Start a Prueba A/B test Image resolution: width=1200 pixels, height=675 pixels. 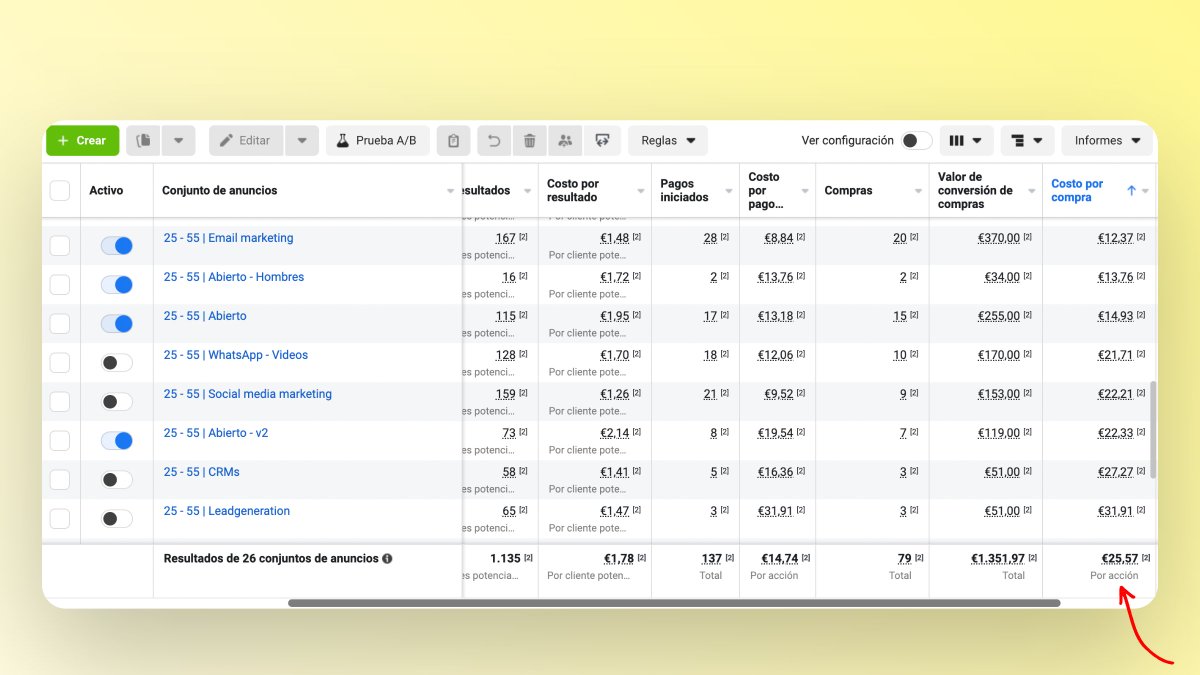click(377, 141)
